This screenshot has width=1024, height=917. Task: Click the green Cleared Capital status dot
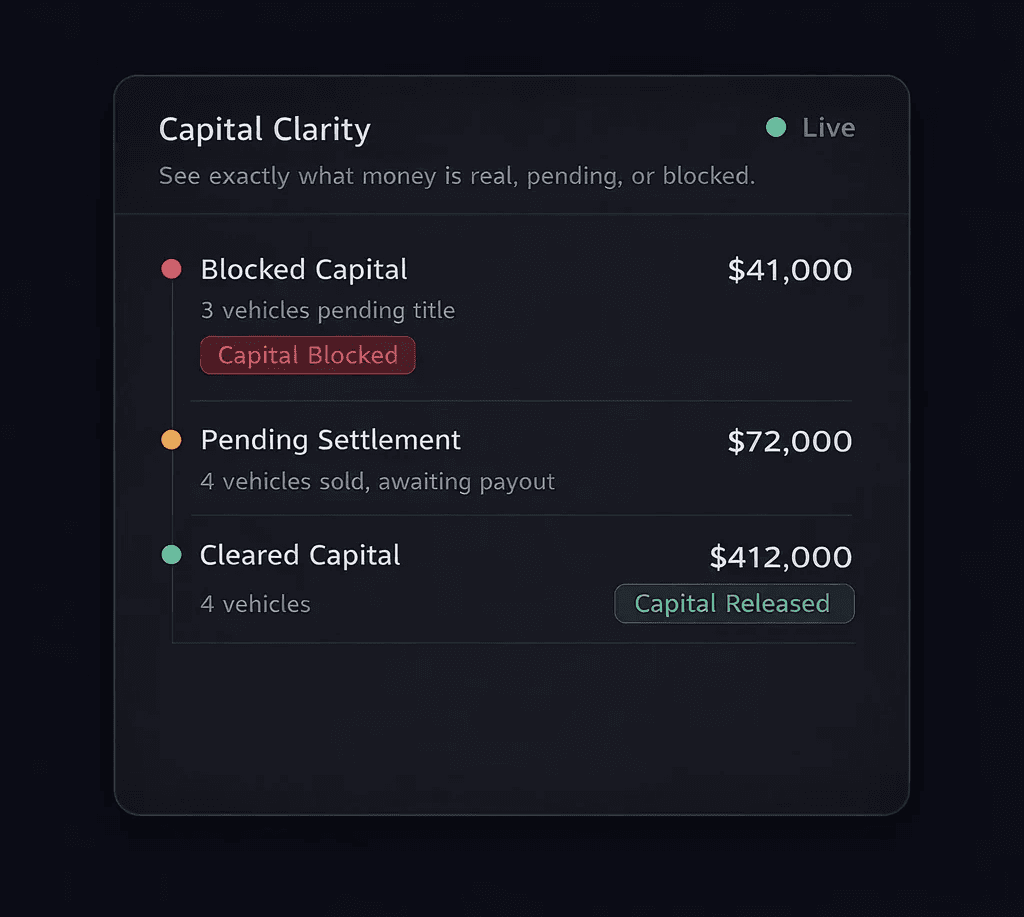tap(171, 555)
